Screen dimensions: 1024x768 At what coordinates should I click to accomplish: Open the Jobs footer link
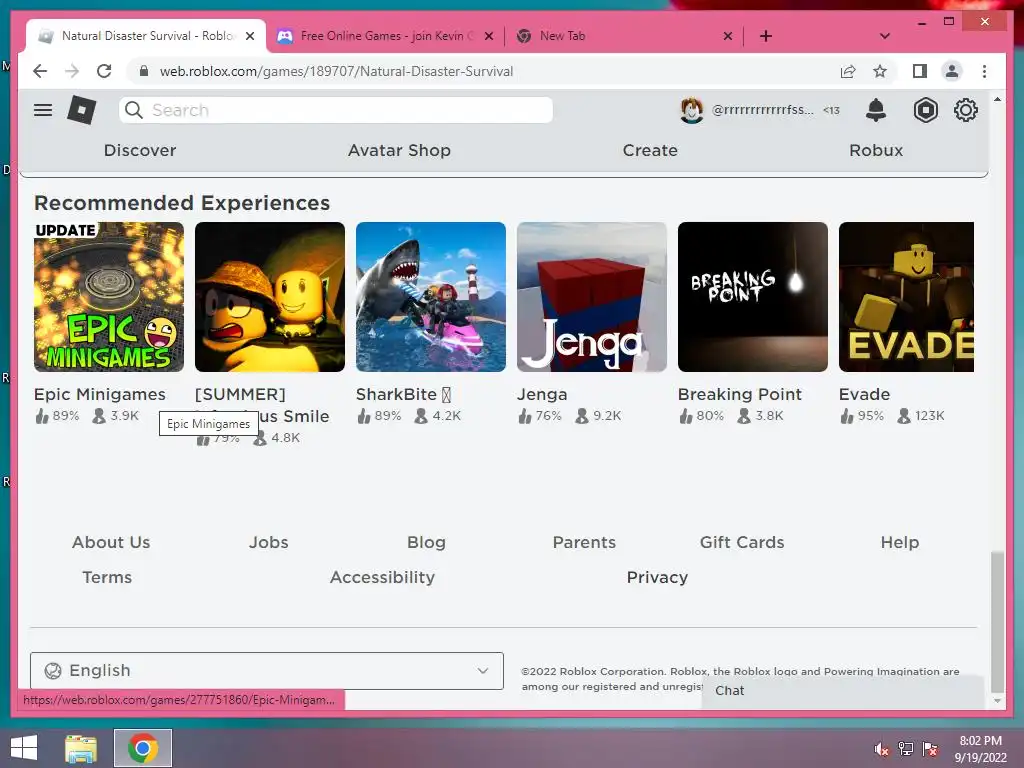[x=268, y=542]
